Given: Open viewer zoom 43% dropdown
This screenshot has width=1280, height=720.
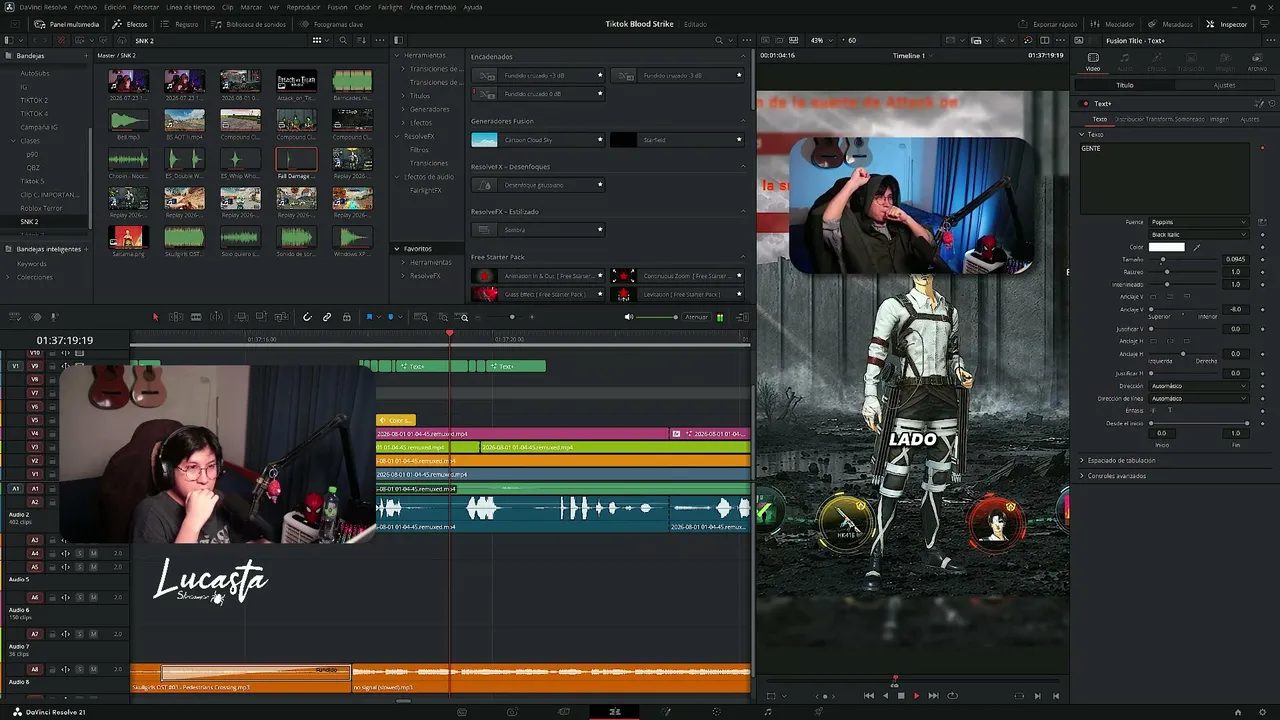Looking at the screenshot, I should [x=820, y=41].
